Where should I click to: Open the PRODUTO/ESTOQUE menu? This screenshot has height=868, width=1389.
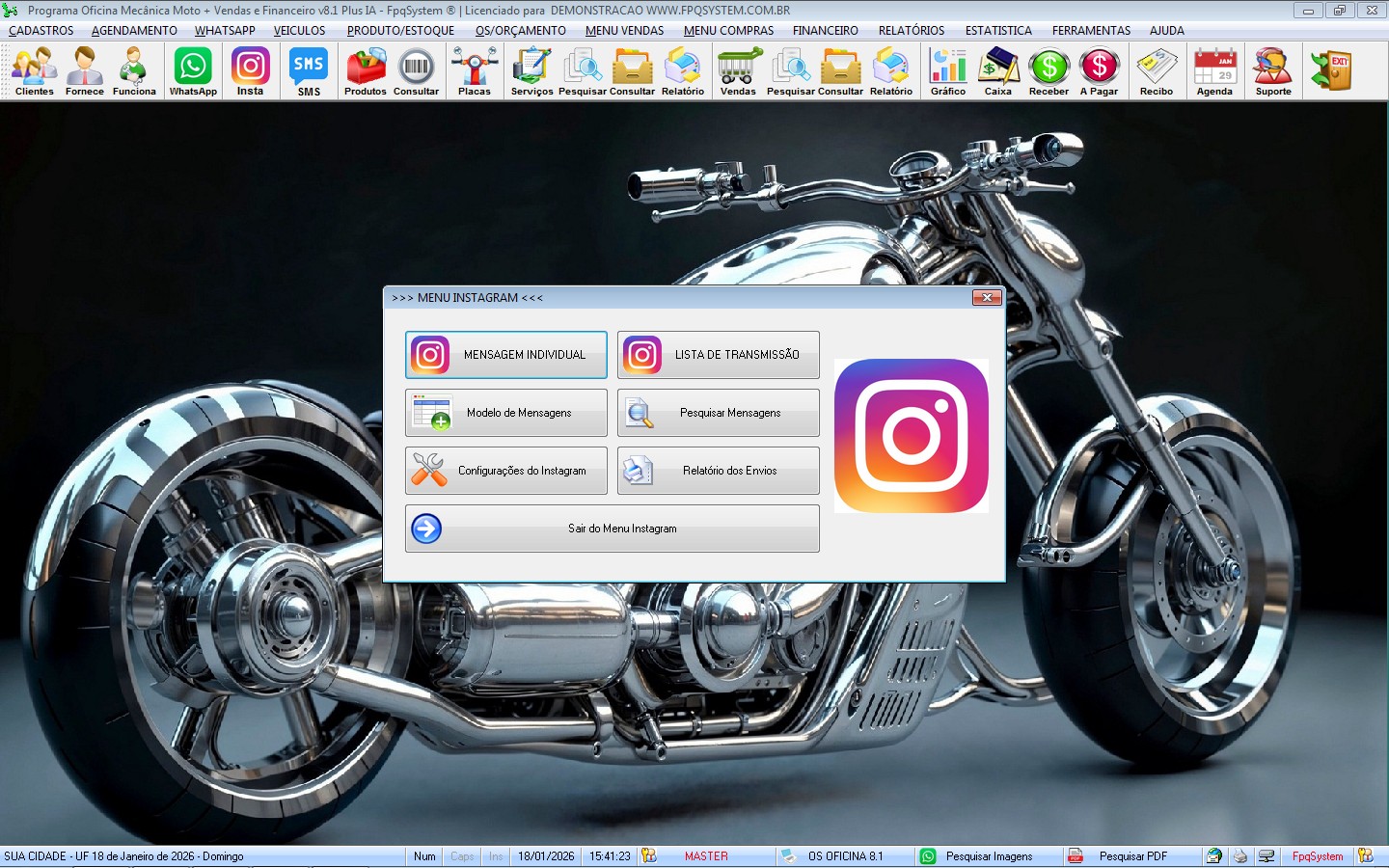(x=400, y=31)
